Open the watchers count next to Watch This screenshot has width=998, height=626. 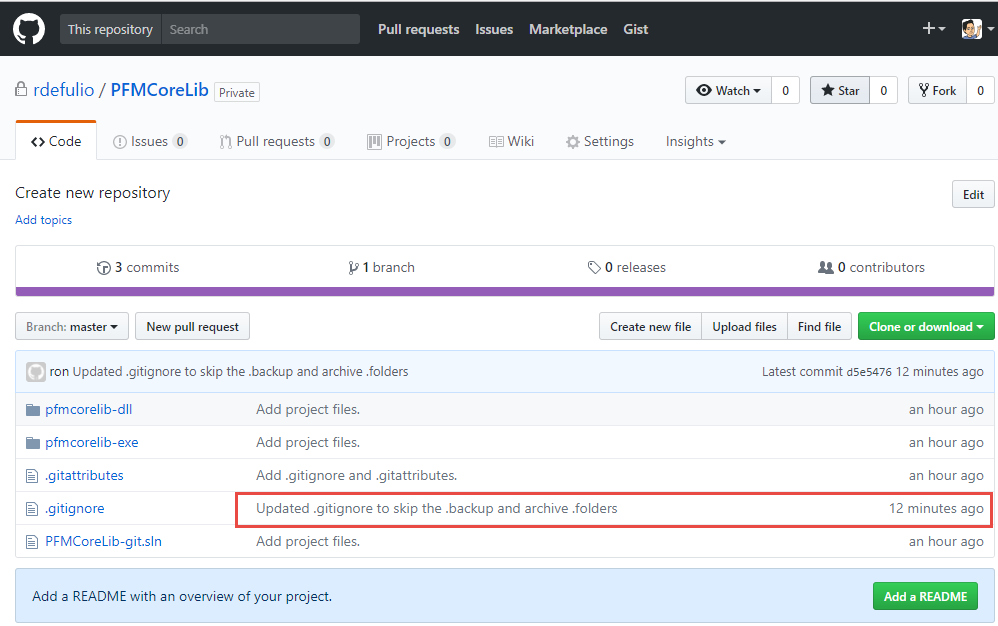tap(785, 90)
